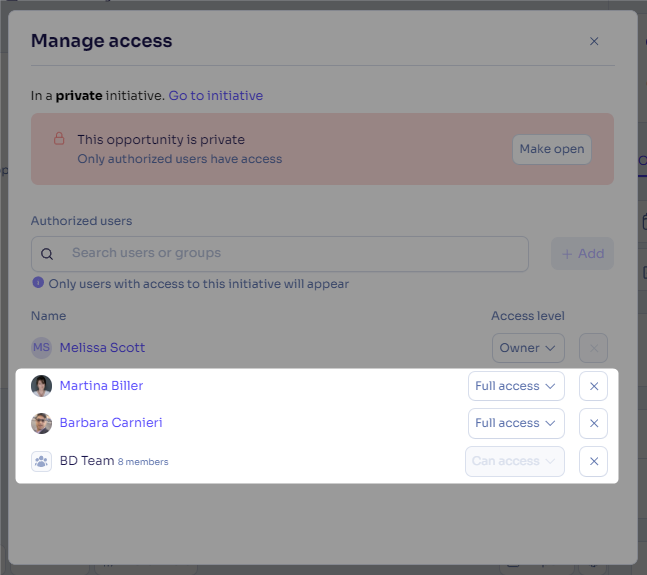This screenshot has height=575, width=647.
Task: Click the info icon below search field
Action: click(x=38, y=283)
